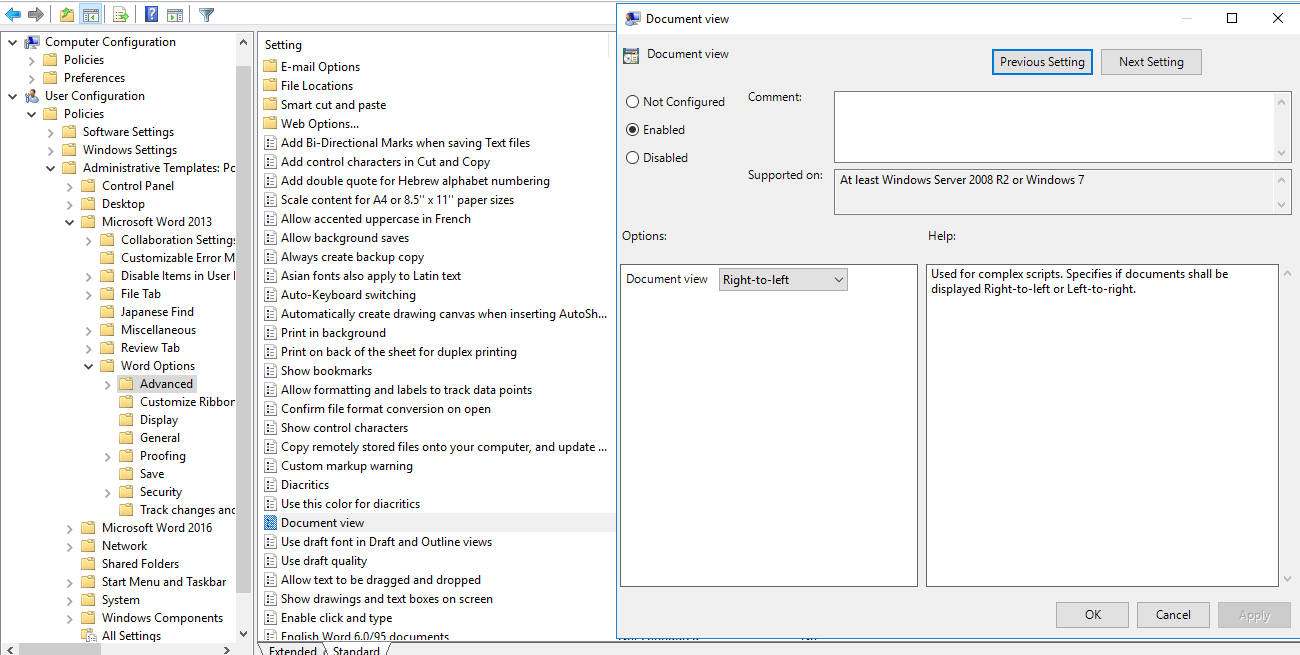Viewport: 1300px width, 655px height.
Task: Open Help with the question mark icon
Action: point(151,14)
